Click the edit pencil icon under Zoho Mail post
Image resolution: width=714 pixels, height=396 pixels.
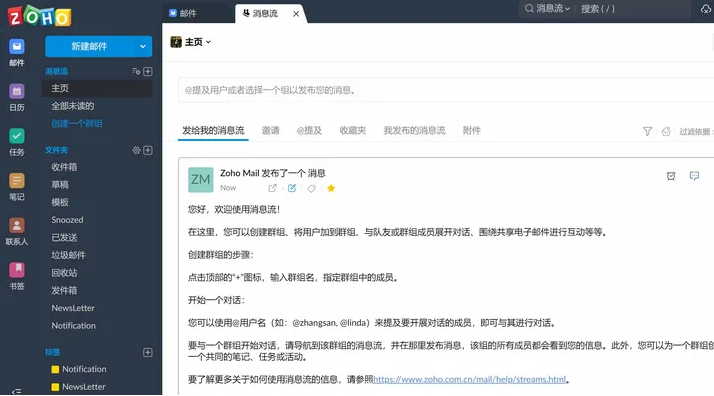(x=292, y=188)
